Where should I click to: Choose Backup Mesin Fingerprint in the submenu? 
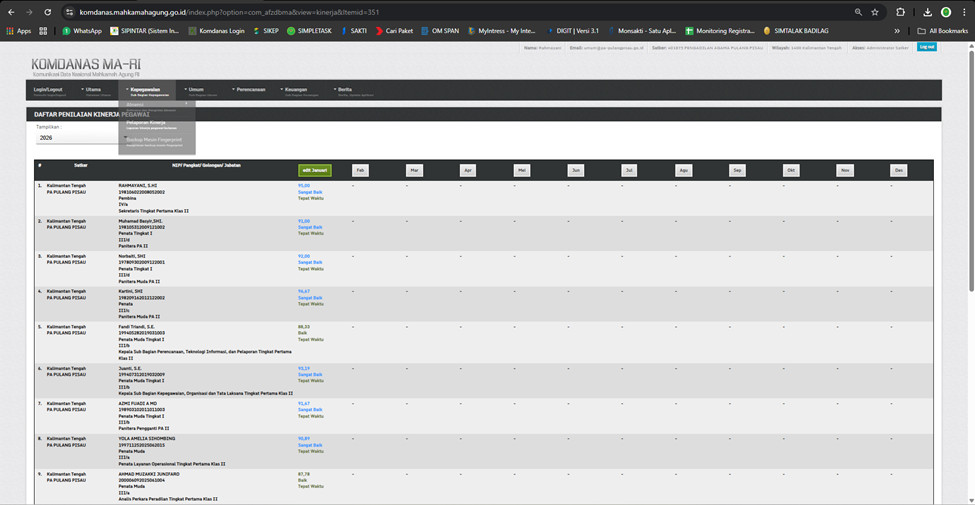154,140
